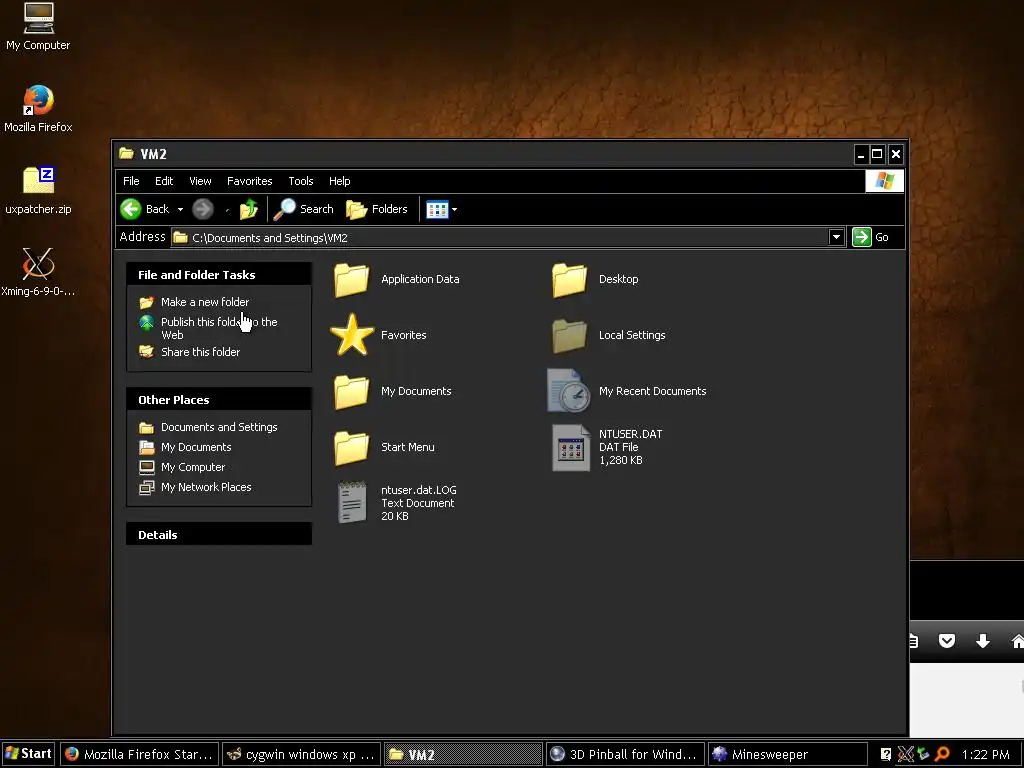Collapse the File and Folder Tasks panel
1024x768 pixels.
[219, 274]
